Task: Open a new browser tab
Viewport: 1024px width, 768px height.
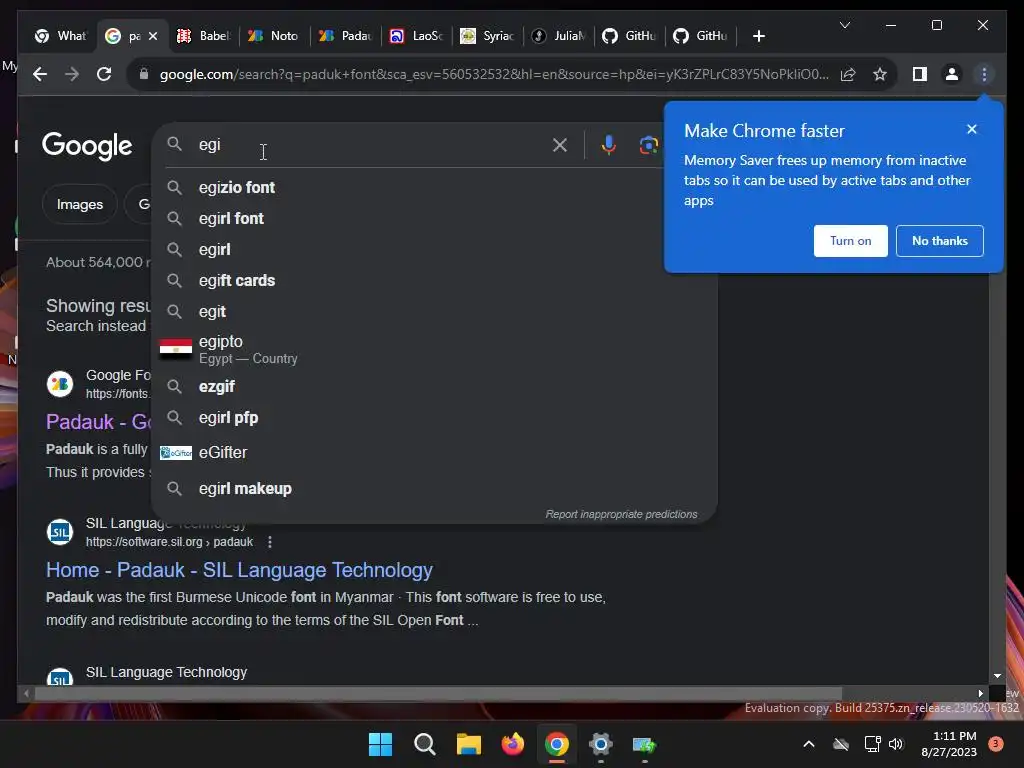Action: [x=758, y=36]
